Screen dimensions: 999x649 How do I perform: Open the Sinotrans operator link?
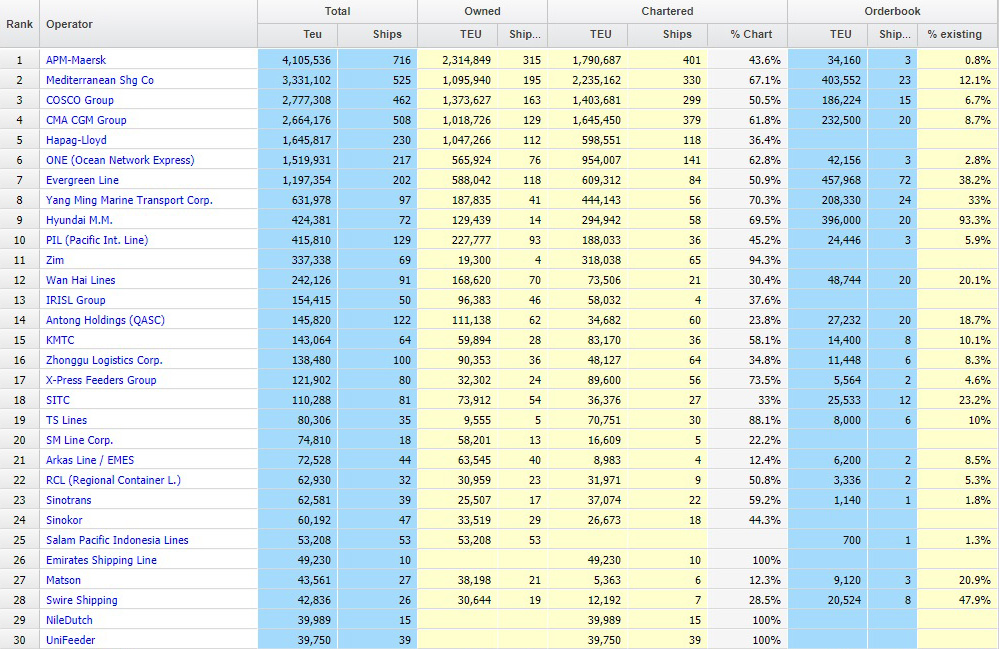click(x=69, y=500)
